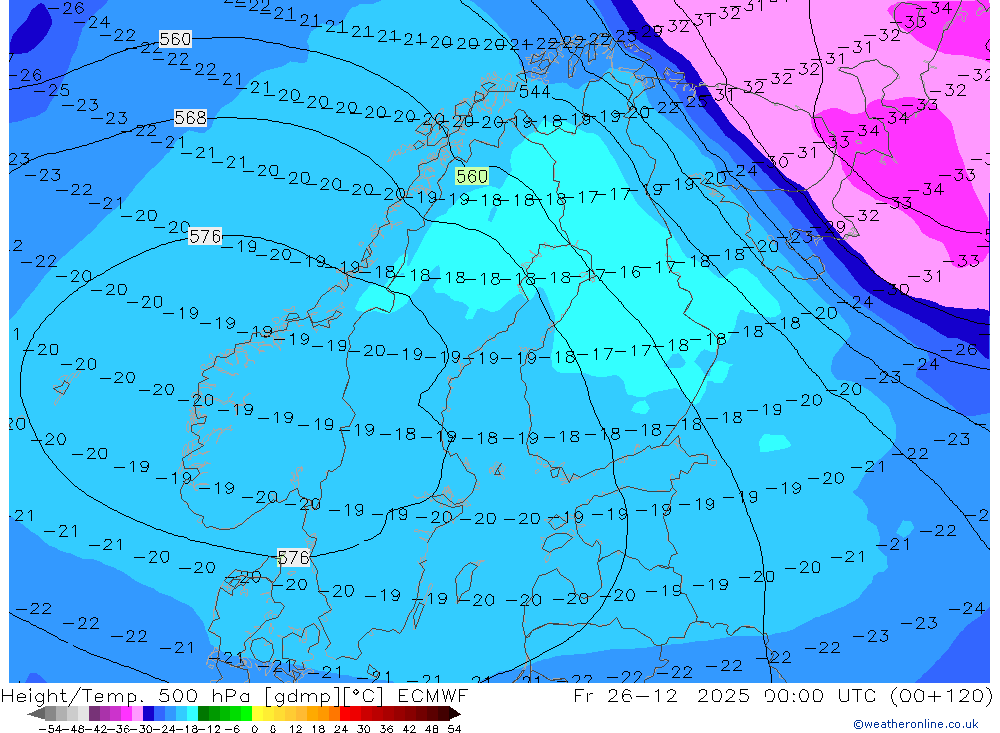Click the 'Fr 26-12' date text
The image size is (1000, 733).
point(625,695)
